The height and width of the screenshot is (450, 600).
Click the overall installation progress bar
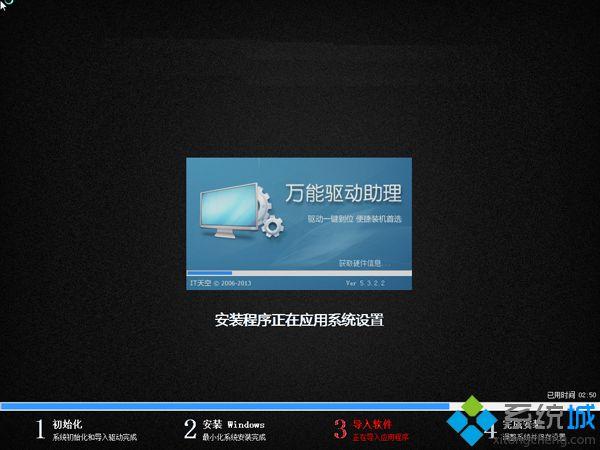(x=300, y=406)
